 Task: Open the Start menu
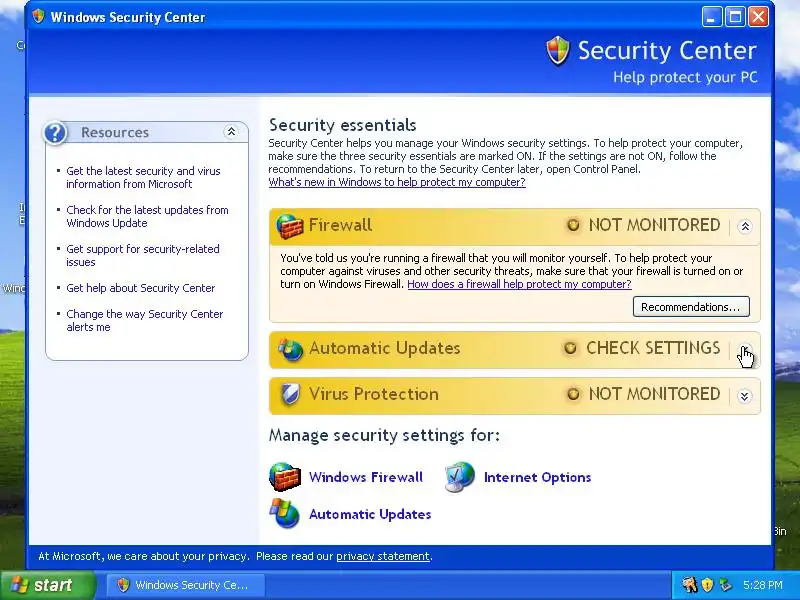(x=48, y=585)
